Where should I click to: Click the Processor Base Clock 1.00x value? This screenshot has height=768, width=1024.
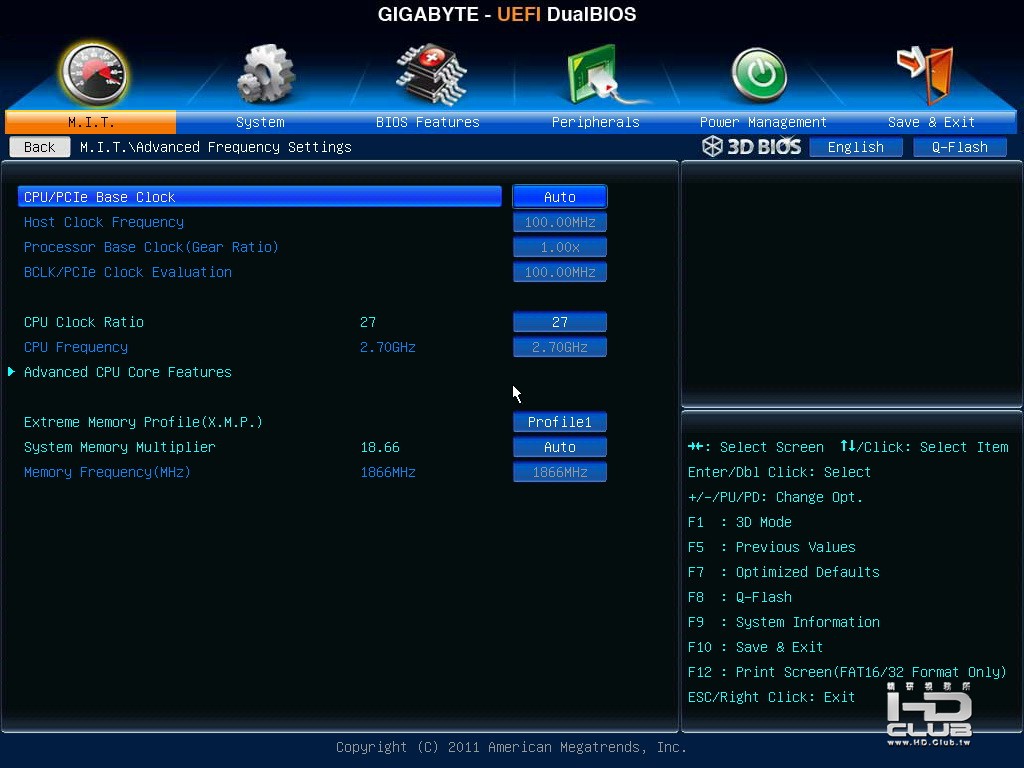pyautogui.click(x=560, y=247)
